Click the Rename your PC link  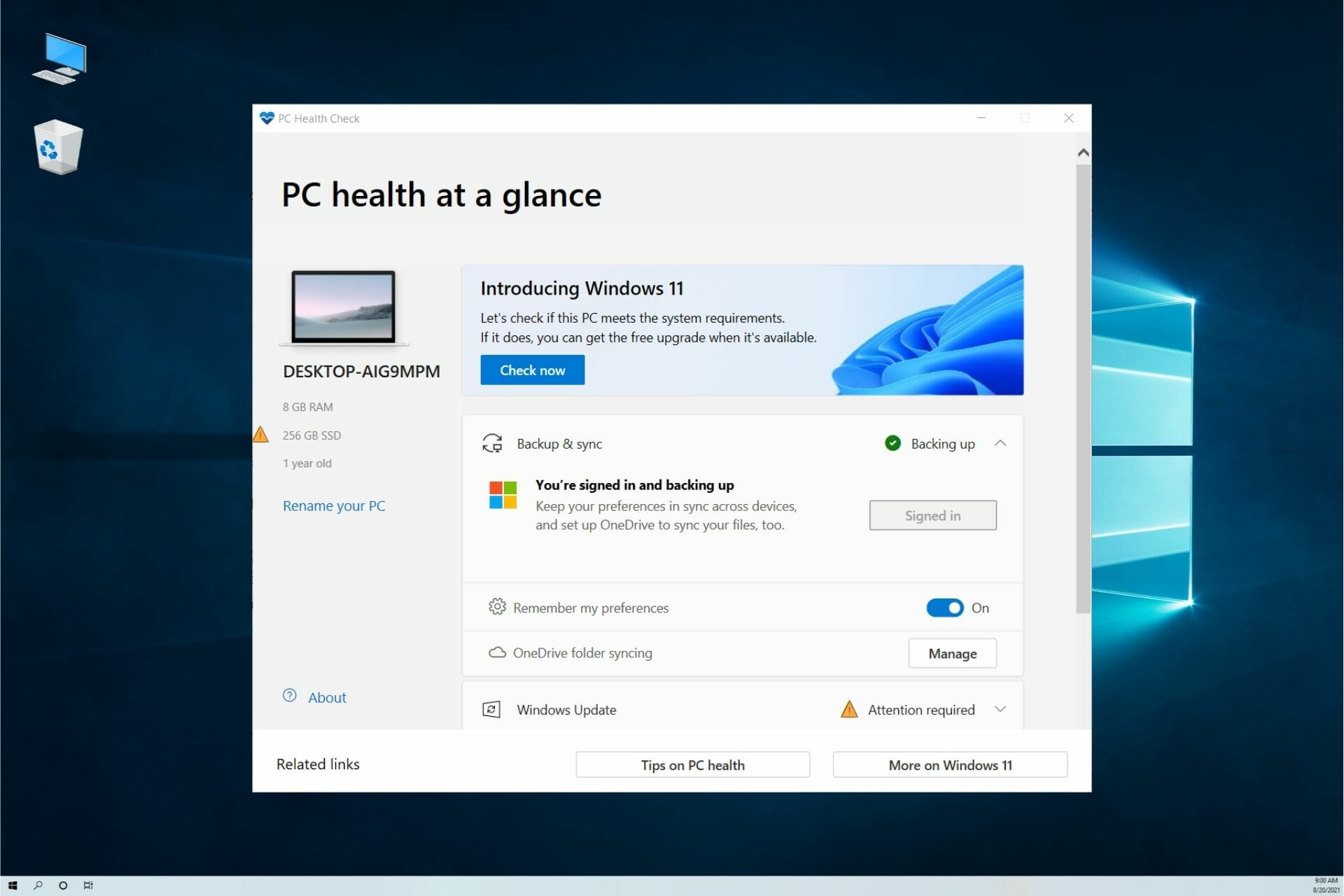click(x=334, y=505)
